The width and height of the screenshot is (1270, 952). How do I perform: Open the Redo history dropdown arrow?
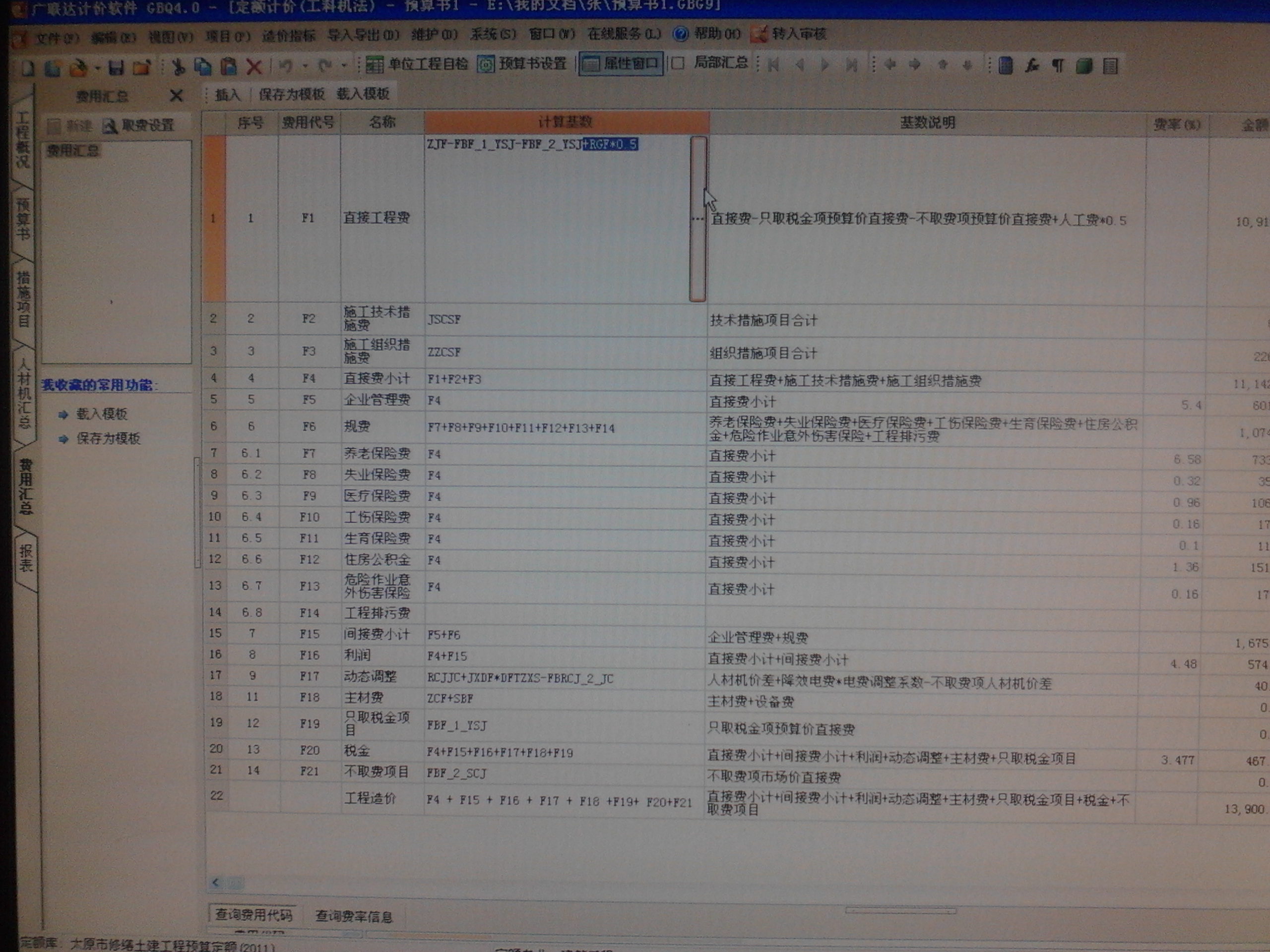click(344, 65)
